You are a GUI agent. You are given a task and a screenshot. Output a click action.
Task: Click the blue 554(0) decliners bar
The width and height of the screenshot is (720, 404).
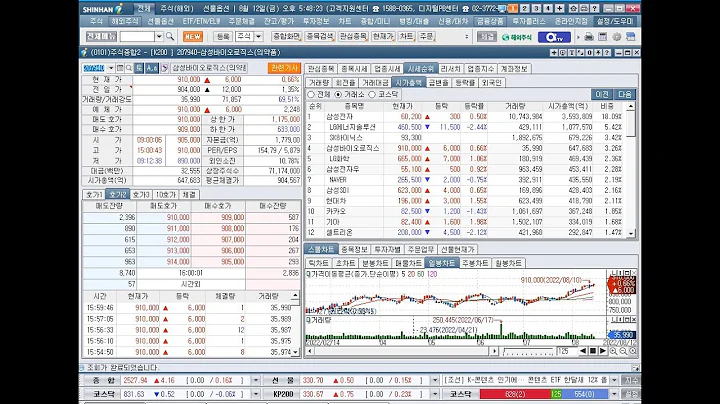585,394
